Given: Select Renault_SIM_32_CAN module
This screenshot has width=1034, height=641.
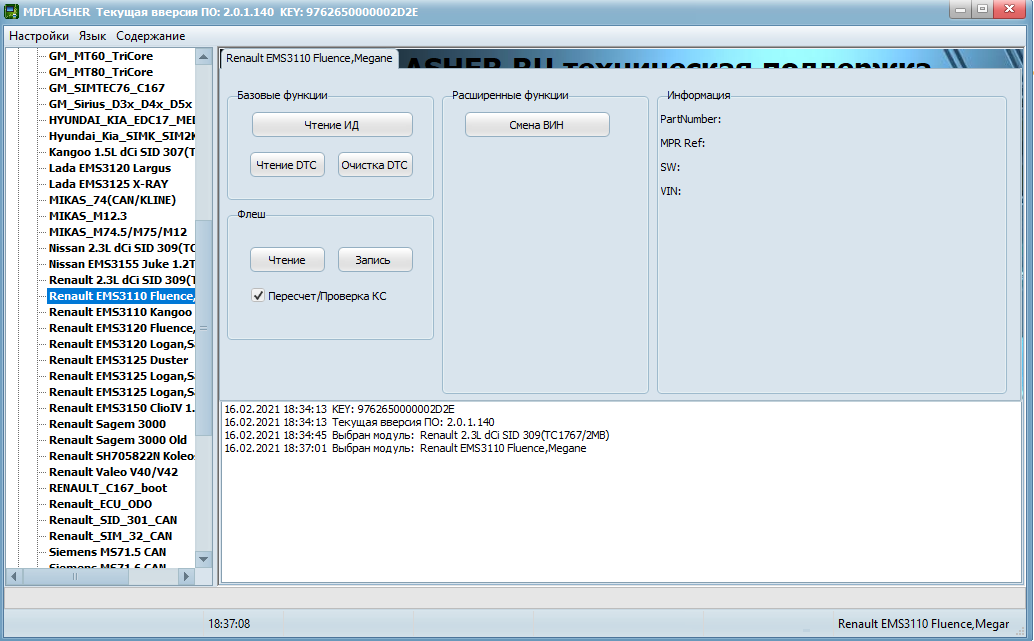Looking at the screenshot, I should tap(111, 535).
